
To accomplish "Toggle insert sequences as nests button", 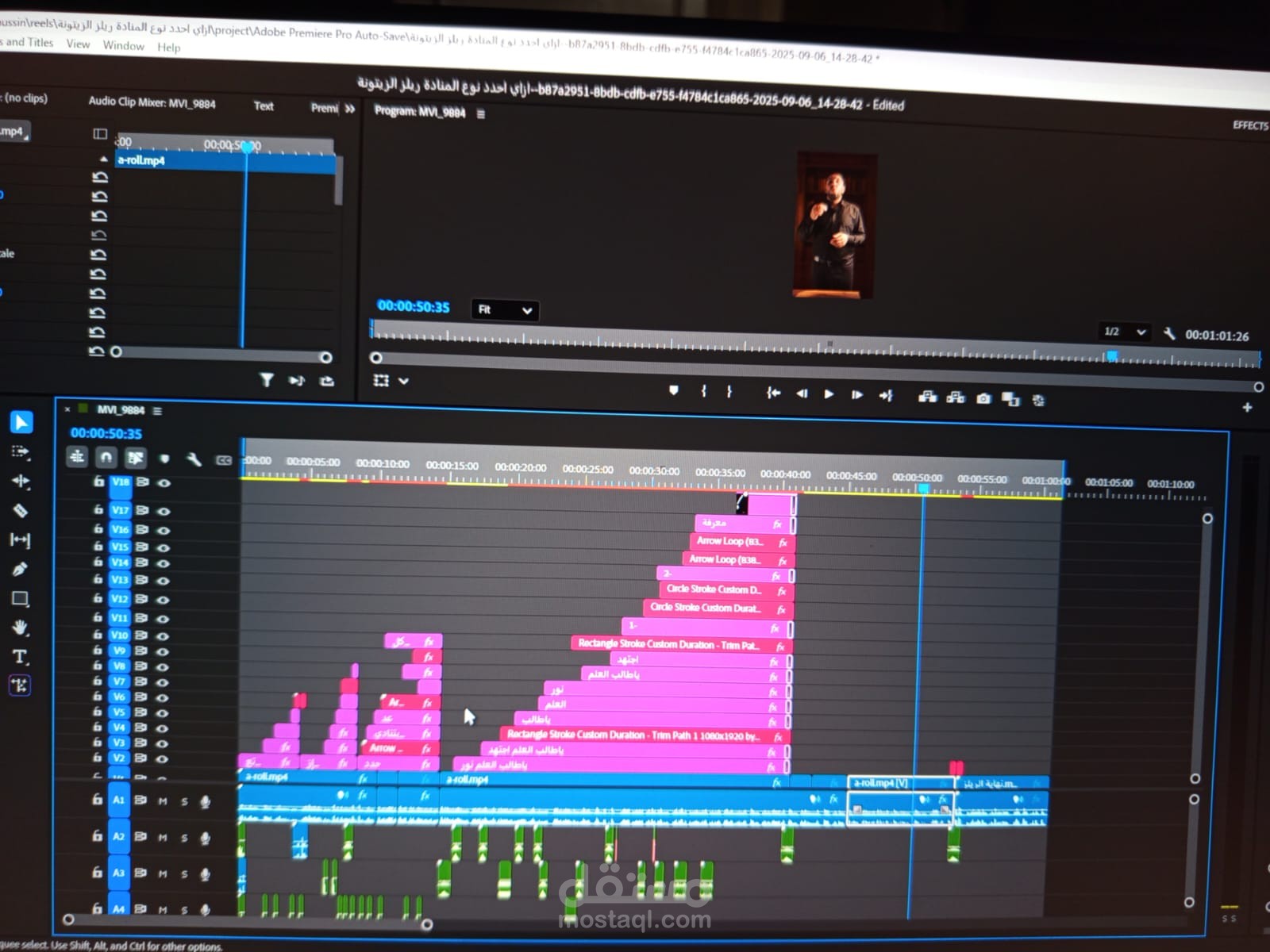I will (77, 456).
